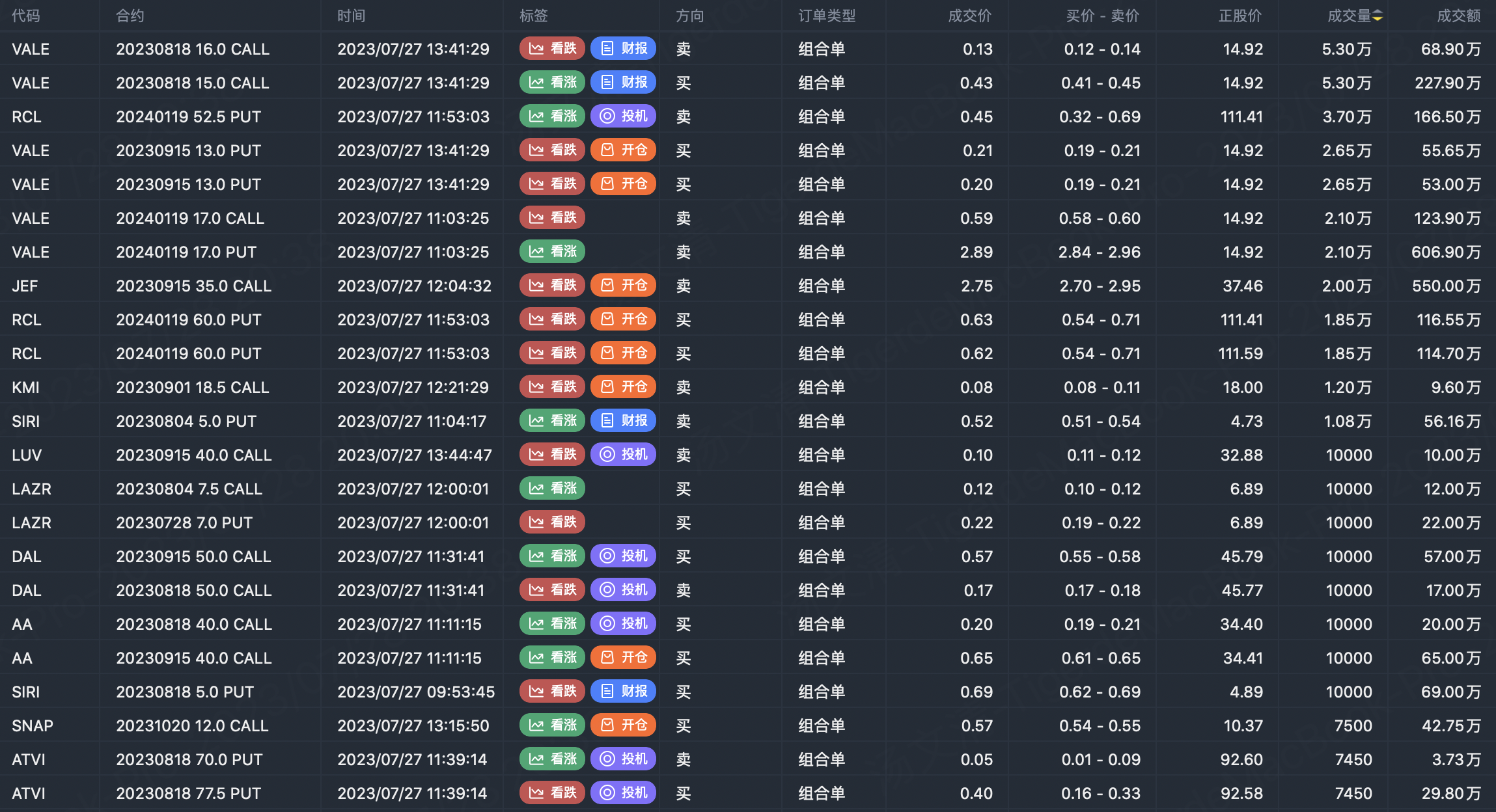The width and height of the screenshot is (1496, 812).
Task: Click the 成交额 column header
Action: coord(1459,16)
